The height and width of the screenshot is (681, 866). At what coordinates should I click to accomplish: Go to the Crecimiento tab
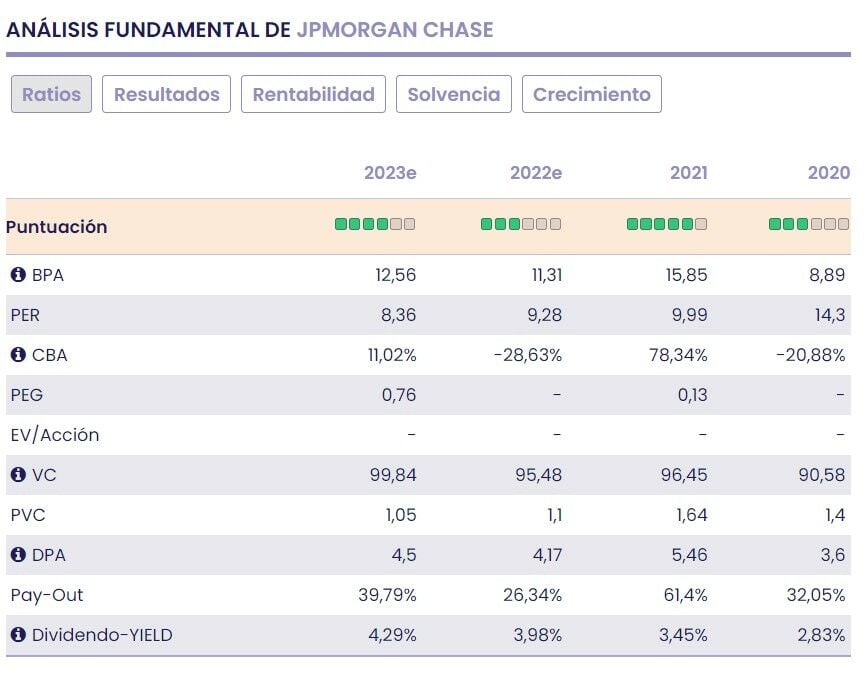click(591, 95)
